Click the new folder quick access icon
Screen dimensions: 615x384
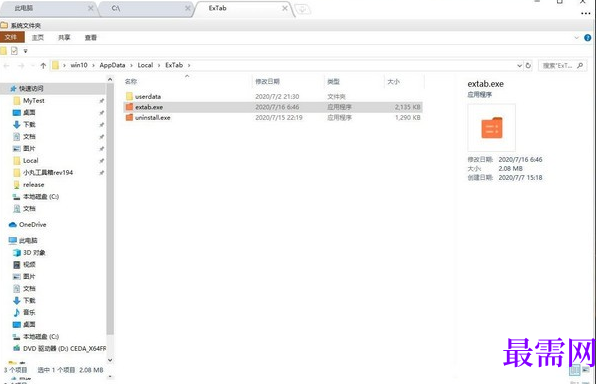tap(4, 51)
